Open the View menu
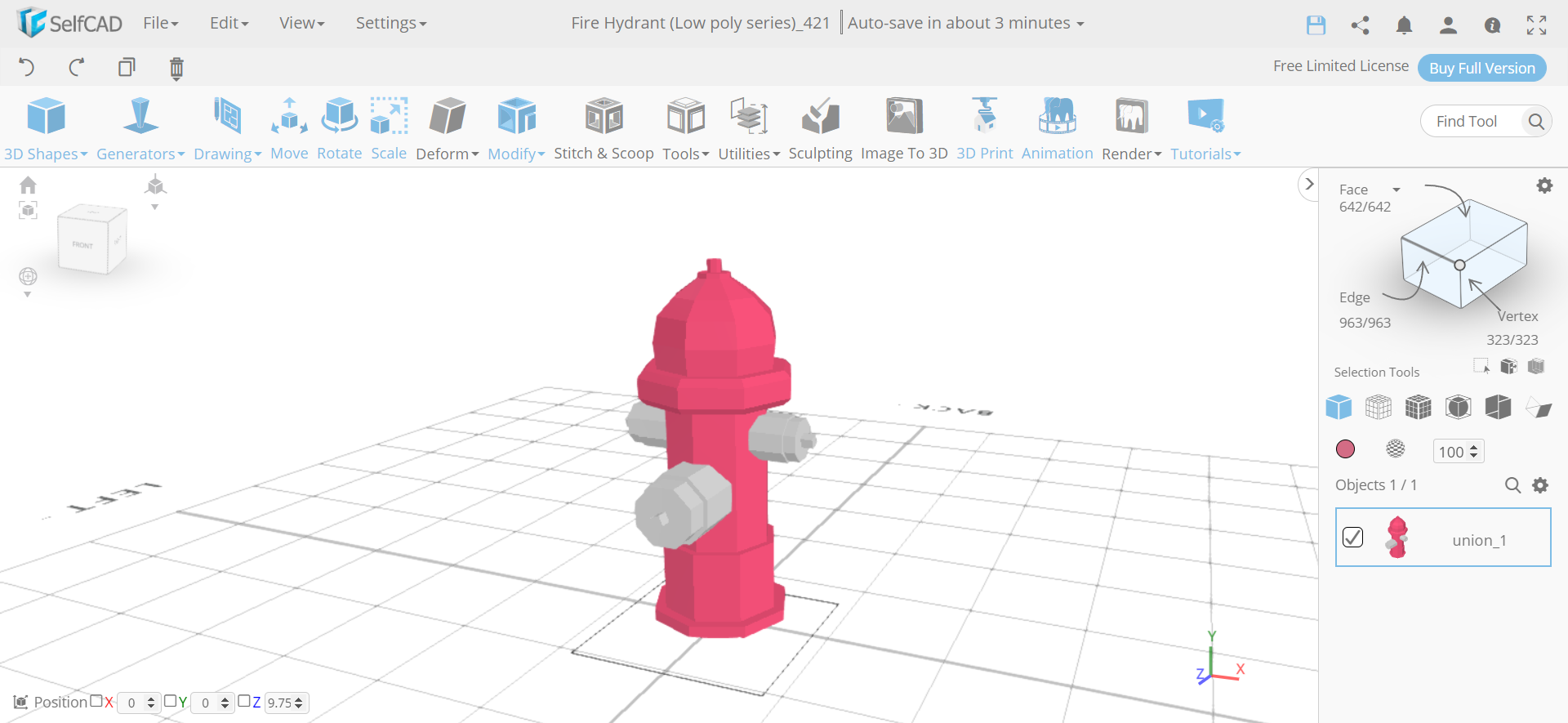The height and width of the screenshot is (723, 1568). (302, 23)
